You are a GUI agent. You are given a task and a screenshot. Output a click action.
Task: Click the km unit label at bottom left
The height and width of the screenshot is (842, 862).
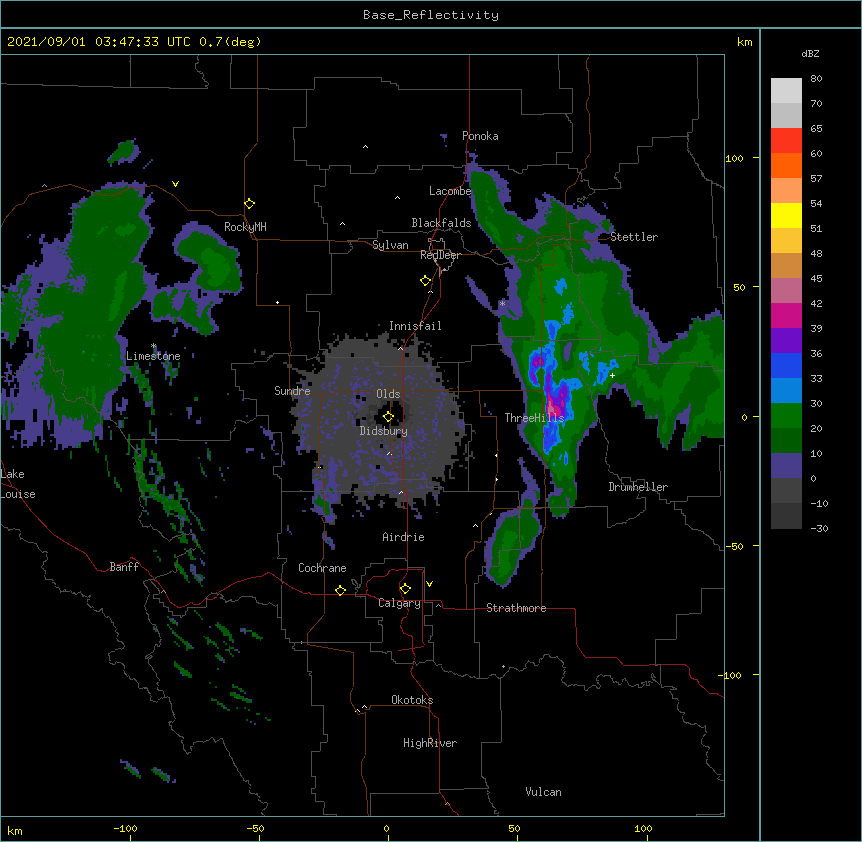tap(15, 830)
